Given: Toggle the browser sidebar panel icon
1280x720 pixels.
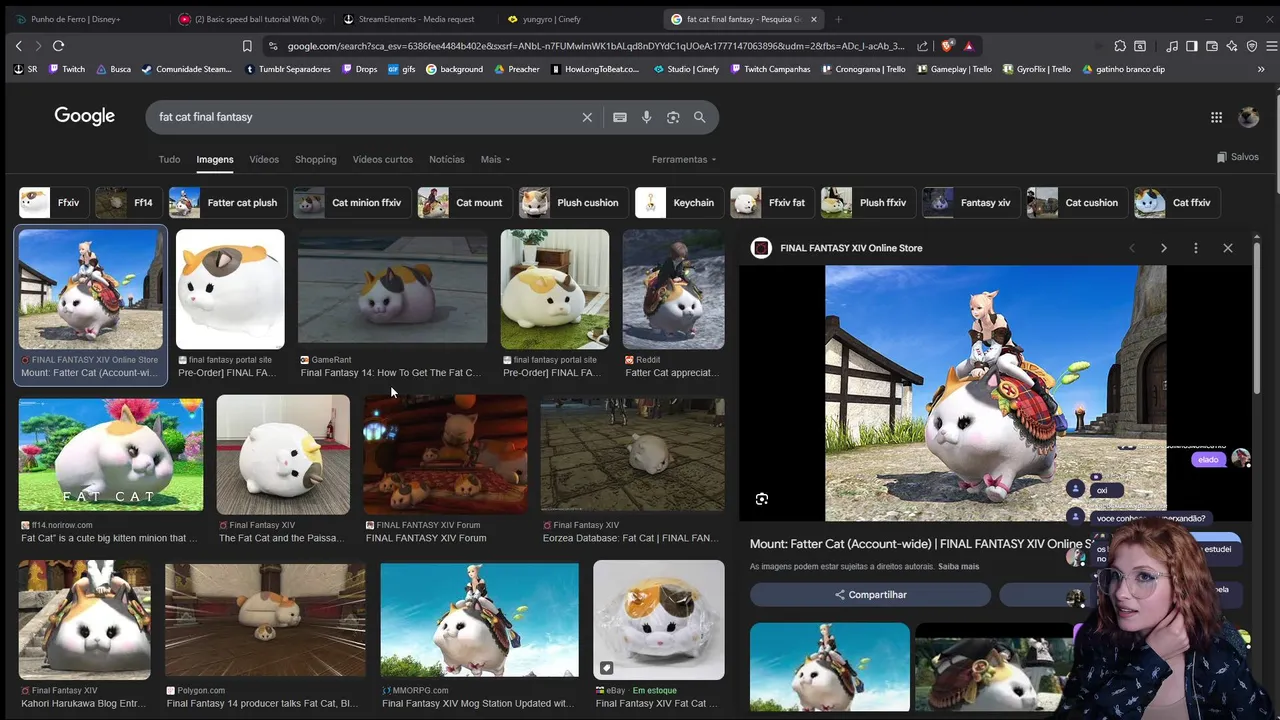Looking at the screenshot, I should [x=1192, y=46].
